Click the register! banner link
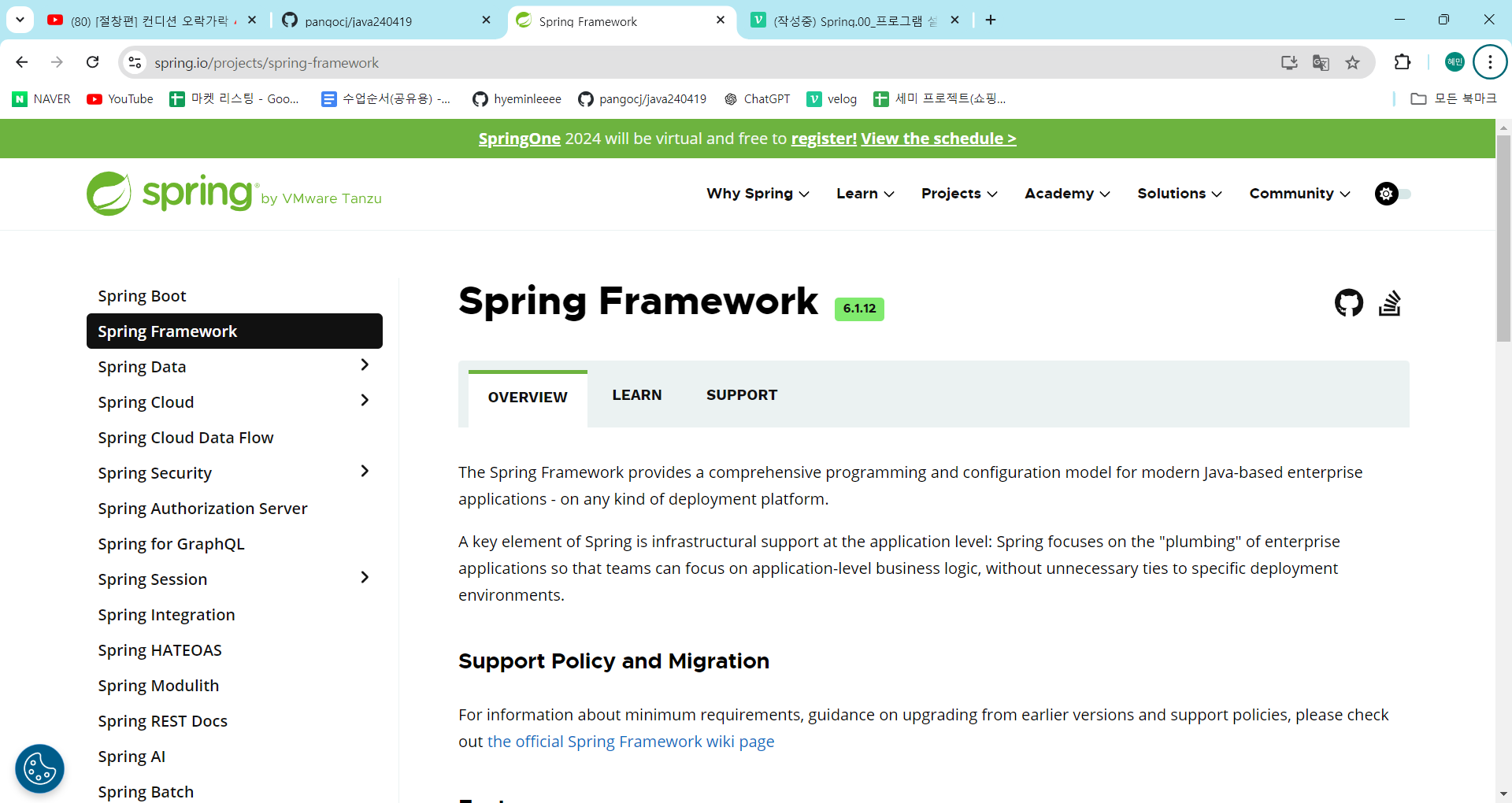Screen dimensions: 1512x803 pos(824,139)
